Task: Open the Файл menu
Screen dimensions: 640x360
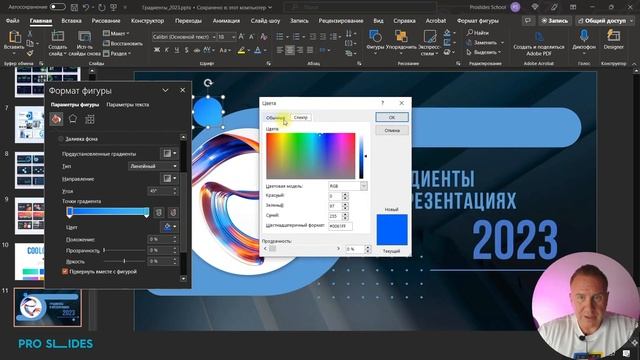Action: click(x=13, y=20)
